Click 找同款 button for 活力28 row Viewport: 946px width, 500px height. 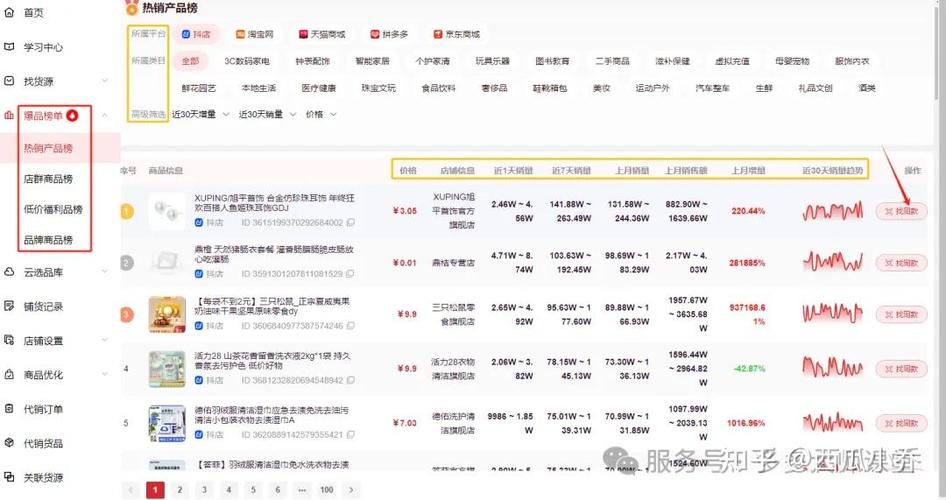click(x=901, y=369)
